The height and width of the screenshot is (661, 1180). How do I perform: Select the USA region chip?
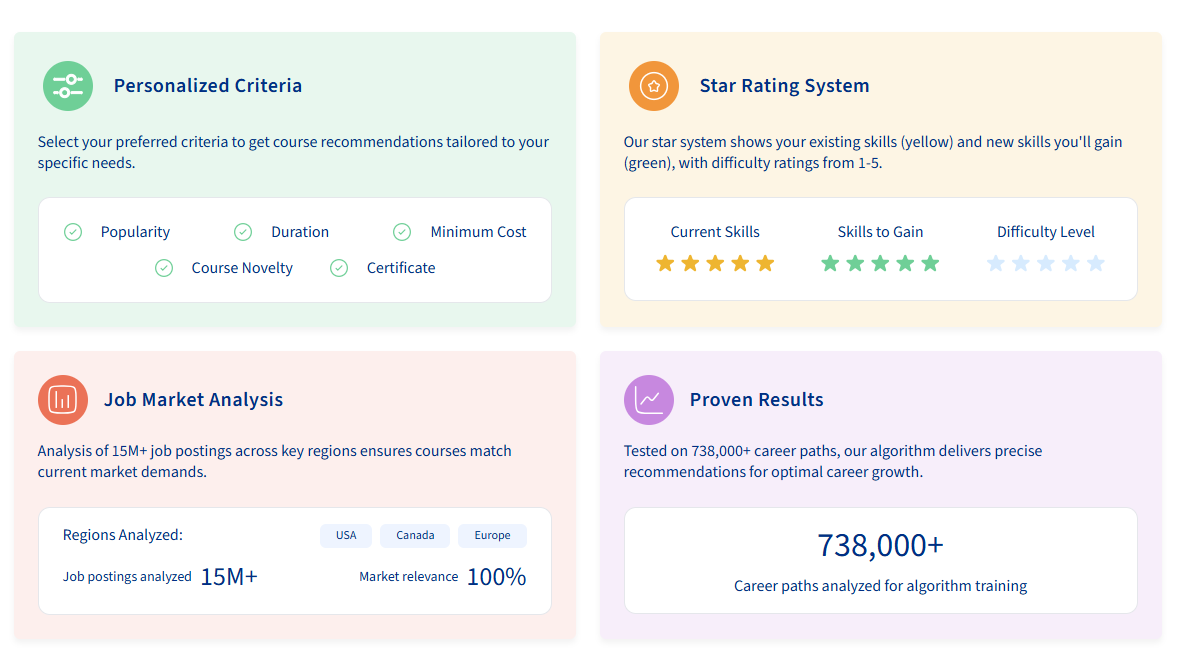click(345, 535)
